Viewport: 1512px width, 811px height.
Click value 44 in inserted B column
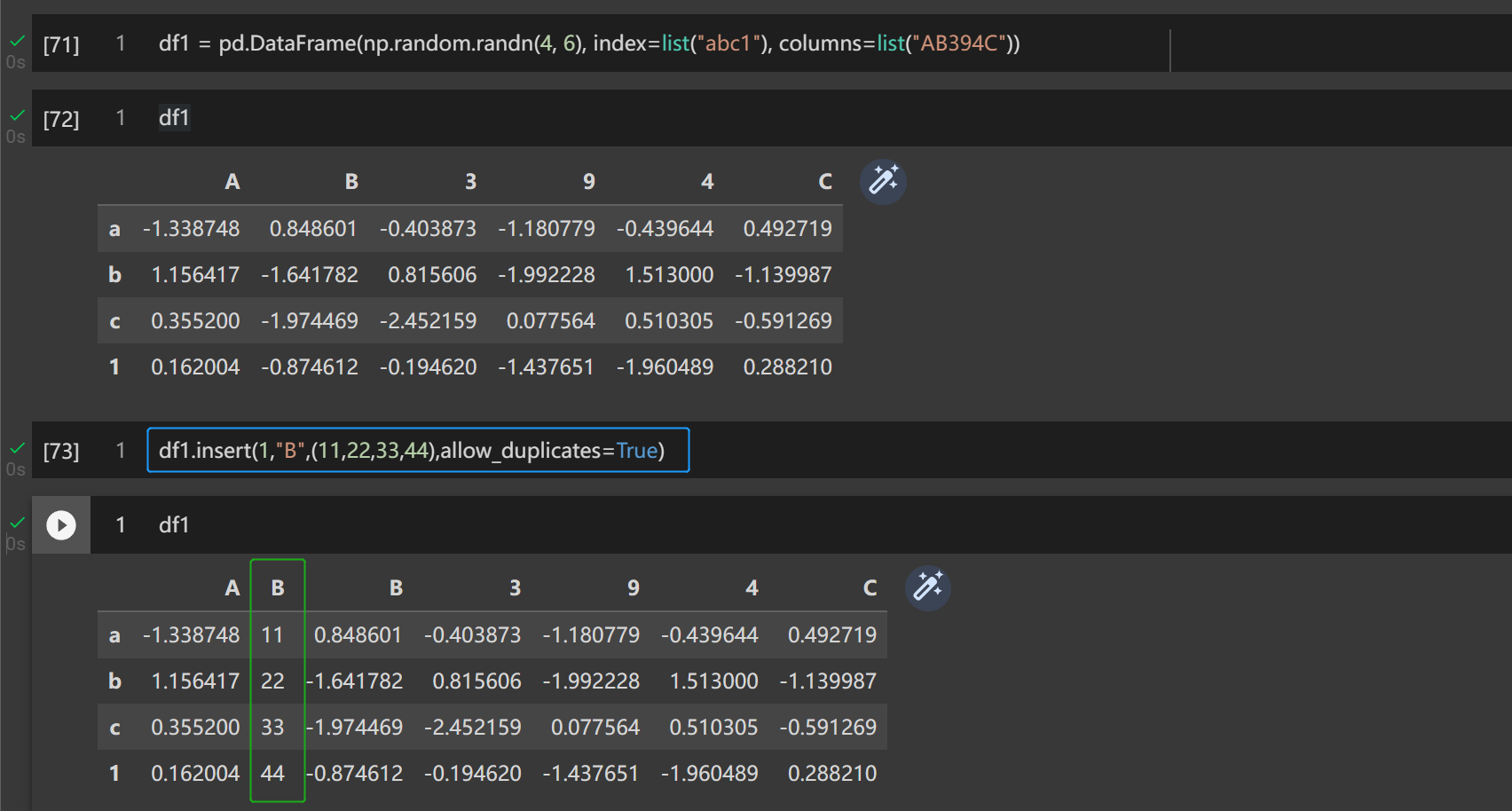[272, 774]
